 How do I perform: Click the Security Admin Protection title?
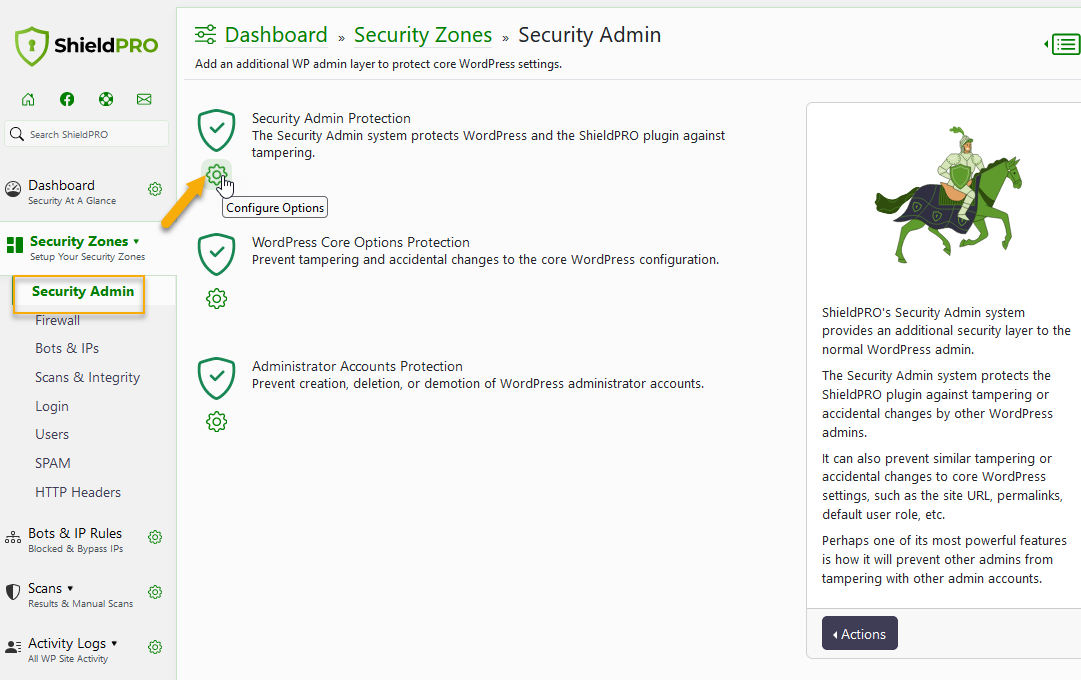331,119
